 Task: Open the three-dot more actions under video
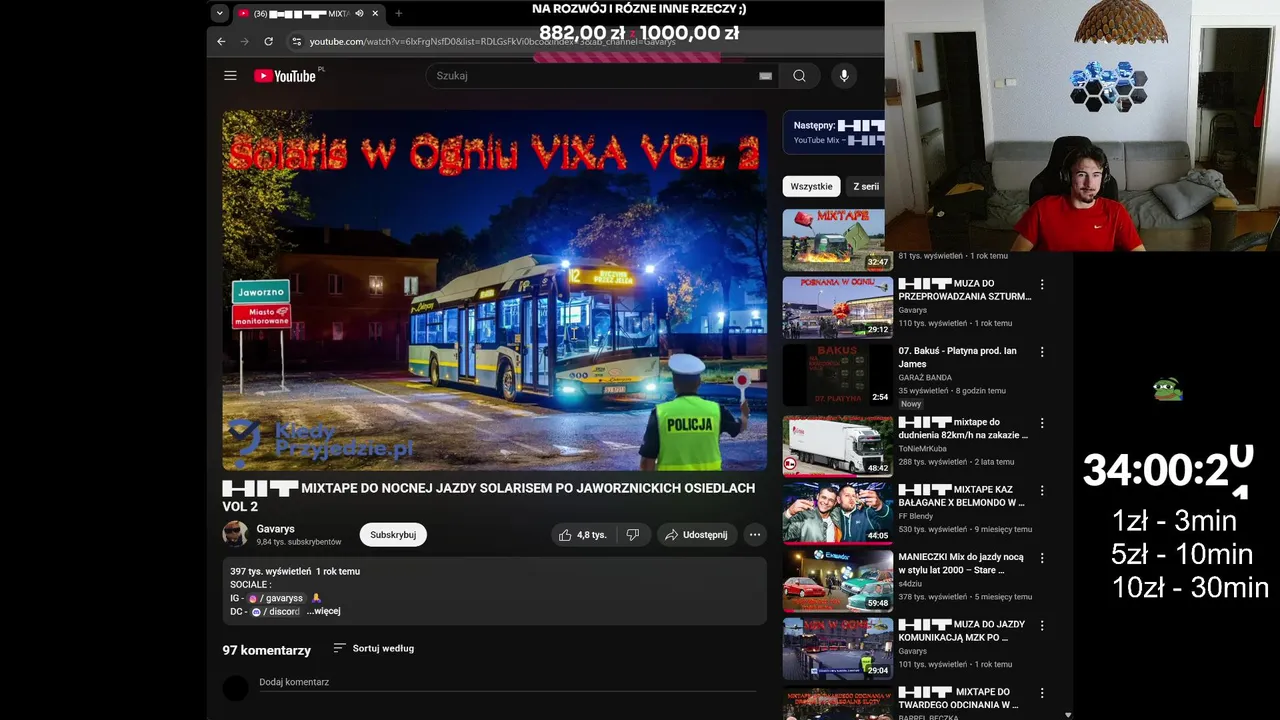755,535
